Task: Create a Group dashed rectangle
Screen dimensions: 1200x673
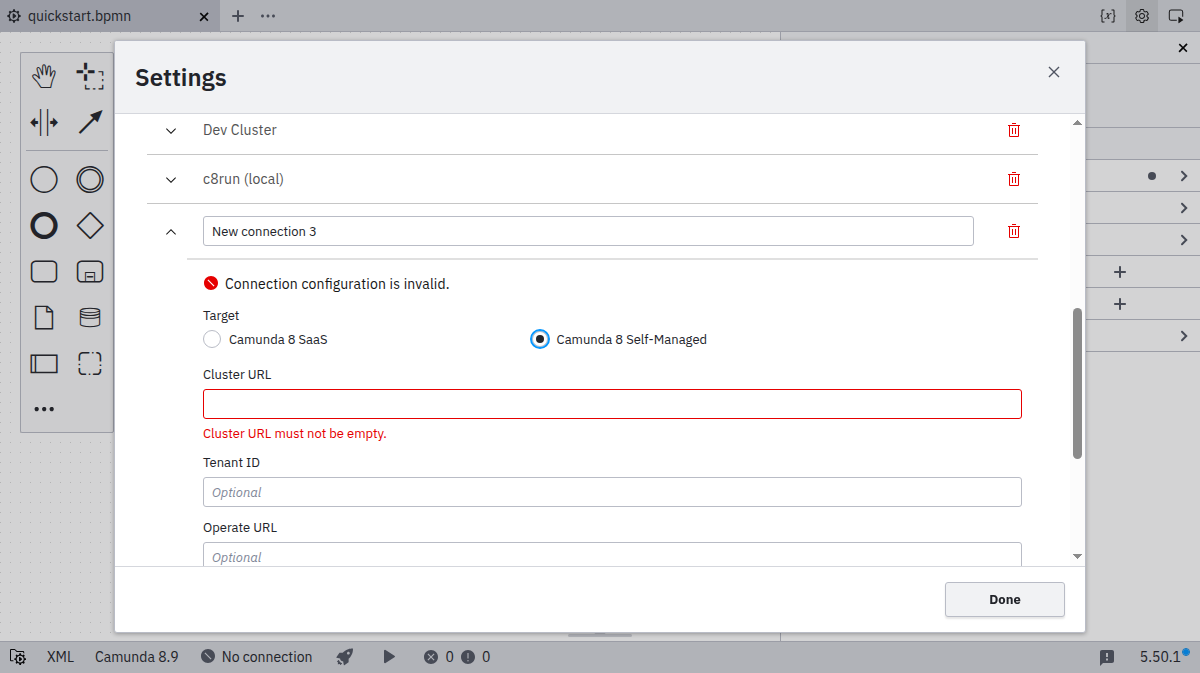Action: (x=90, y=364)
